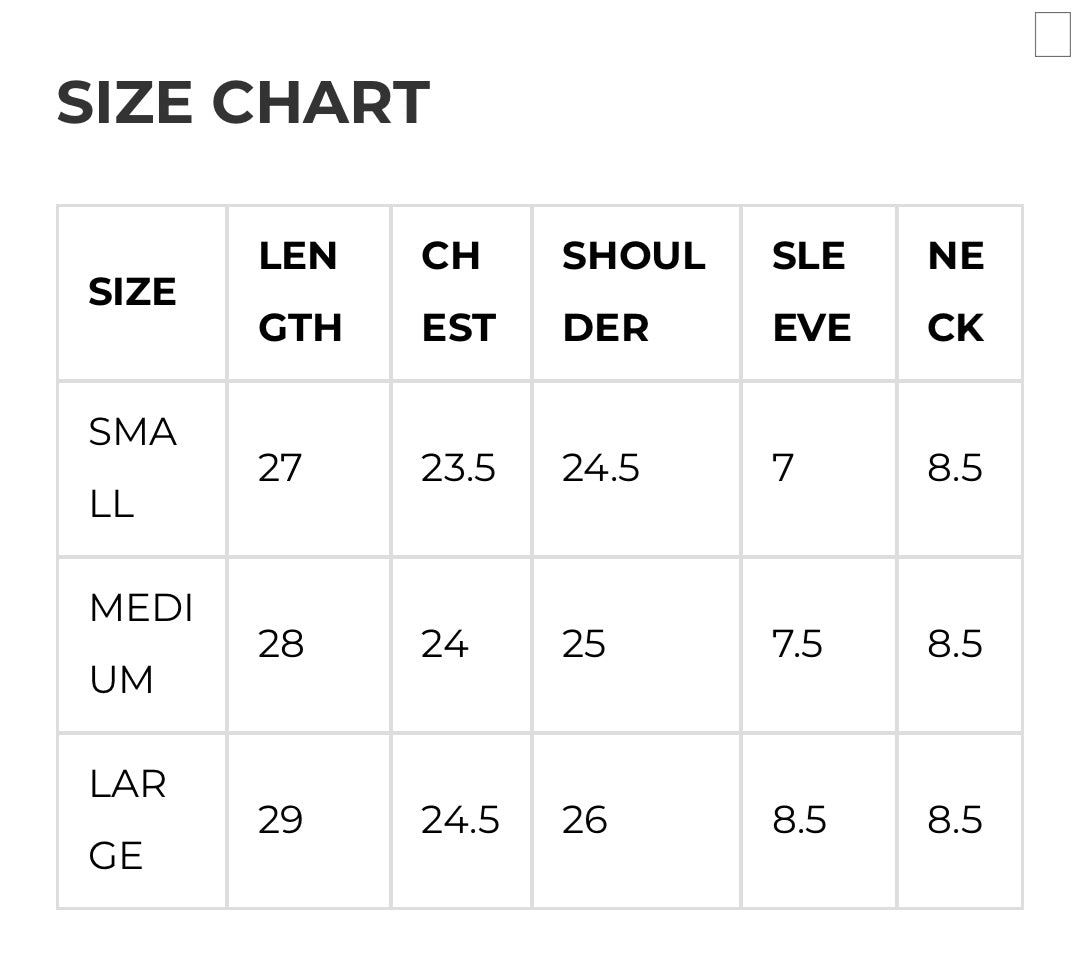
Task: Select the SIZE column header
Action: pyautogui.click(x=132, y=292)
